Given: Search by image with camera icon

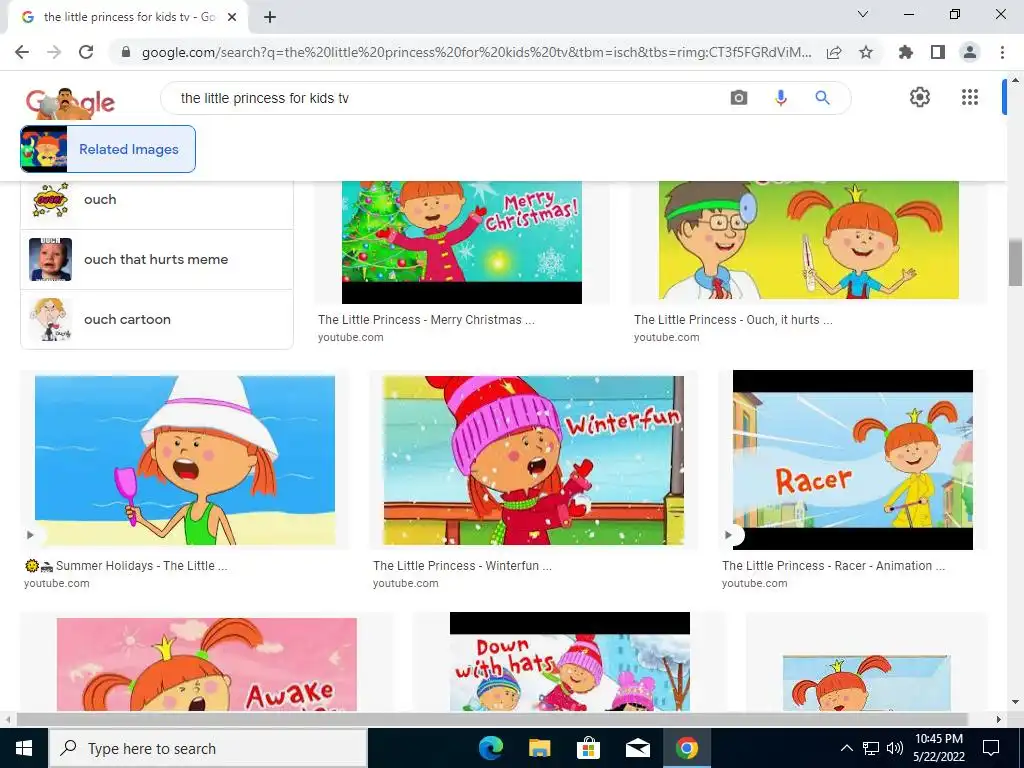Looking at the screenshot, I should point(739,98).
